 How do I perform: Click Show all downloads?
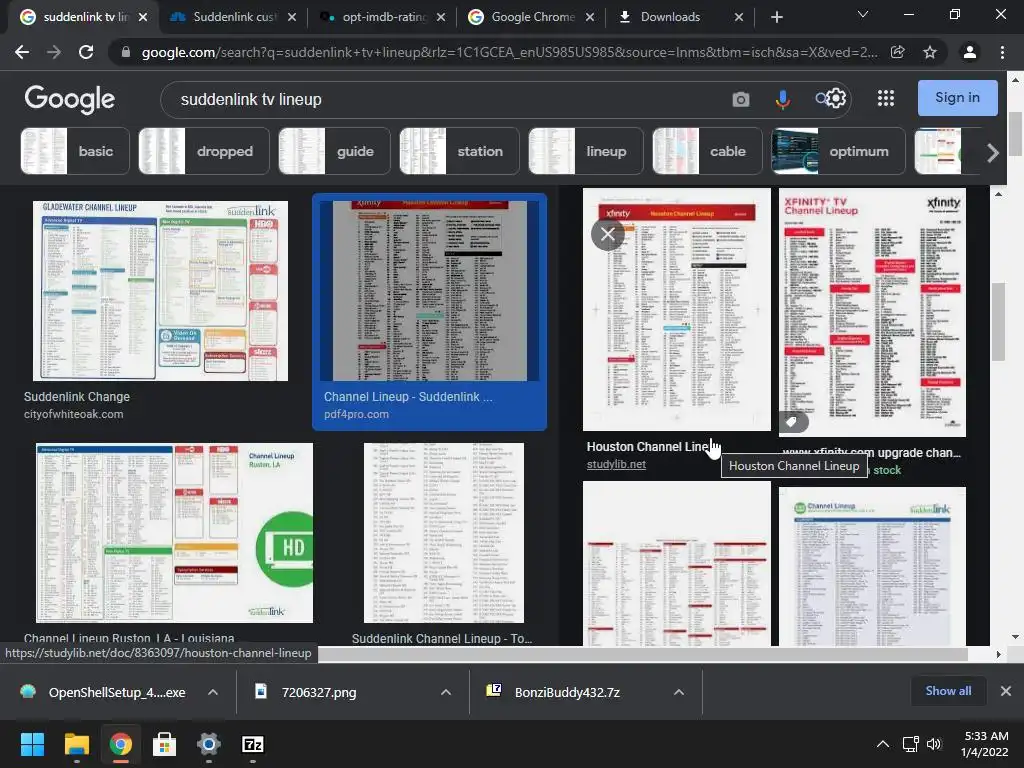click(948, 691)
